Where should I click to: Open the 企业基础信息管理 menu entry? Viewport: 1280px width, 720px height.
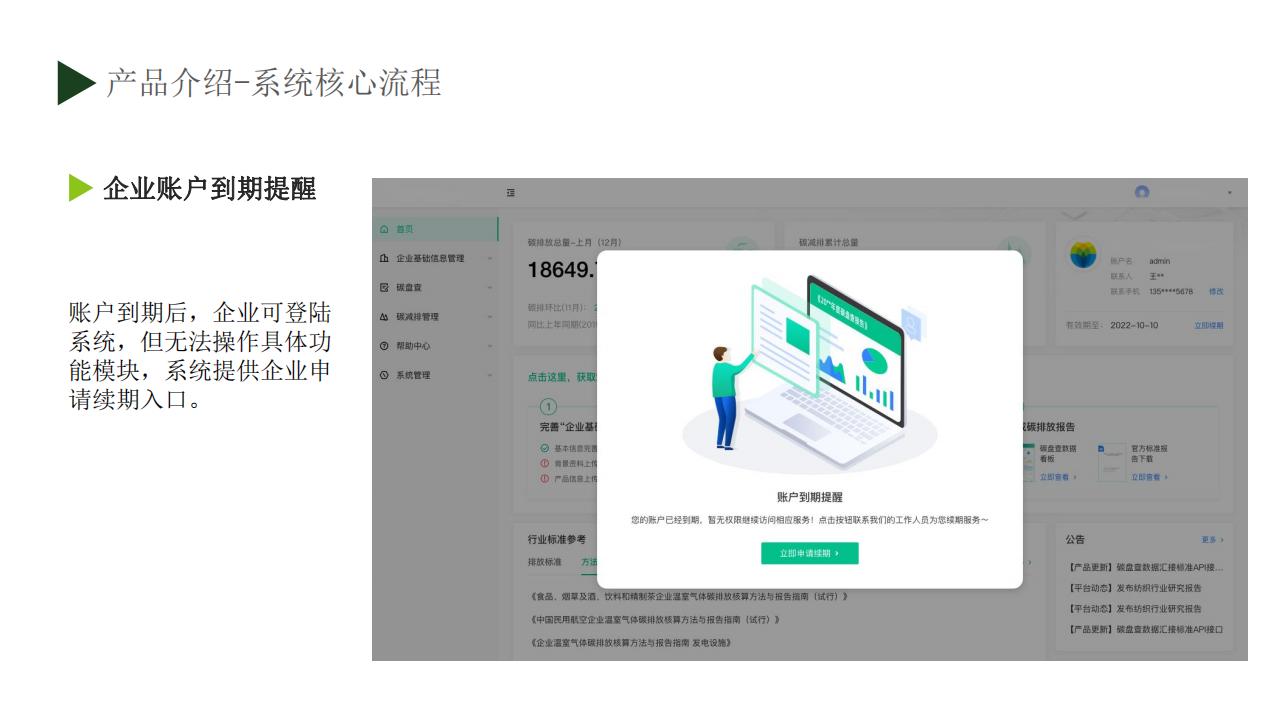pos(431,258)
